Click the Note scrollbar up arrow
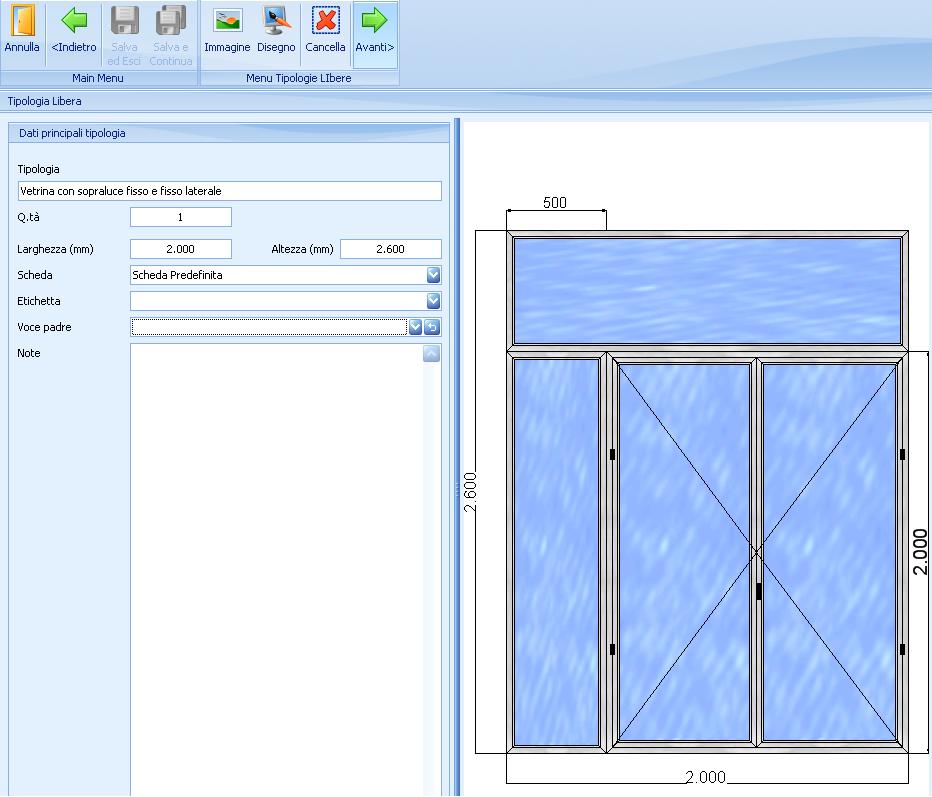932x797 pixels. 432,353
